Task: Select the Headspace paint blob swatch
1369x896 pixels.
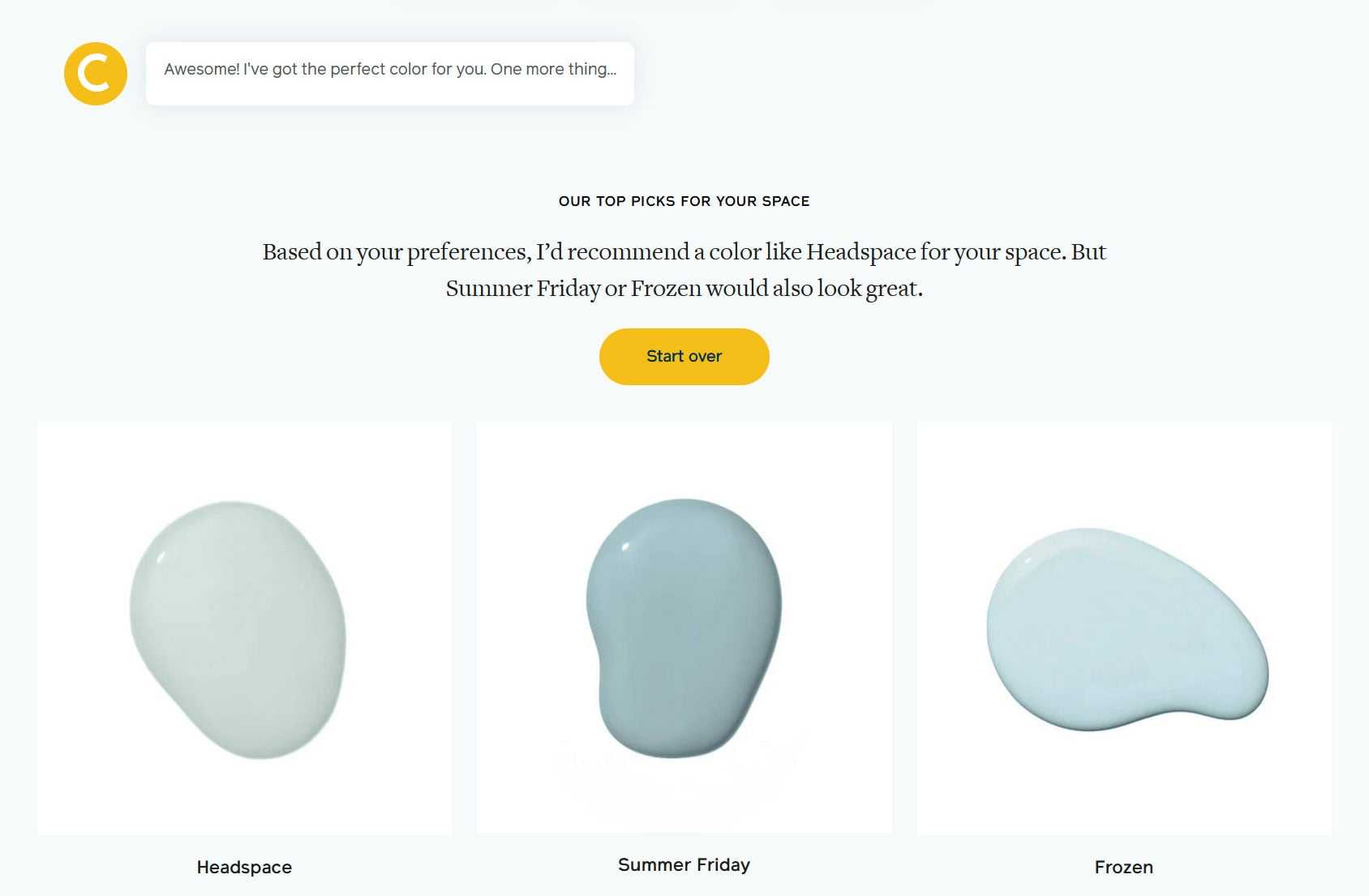Action: 238,630
